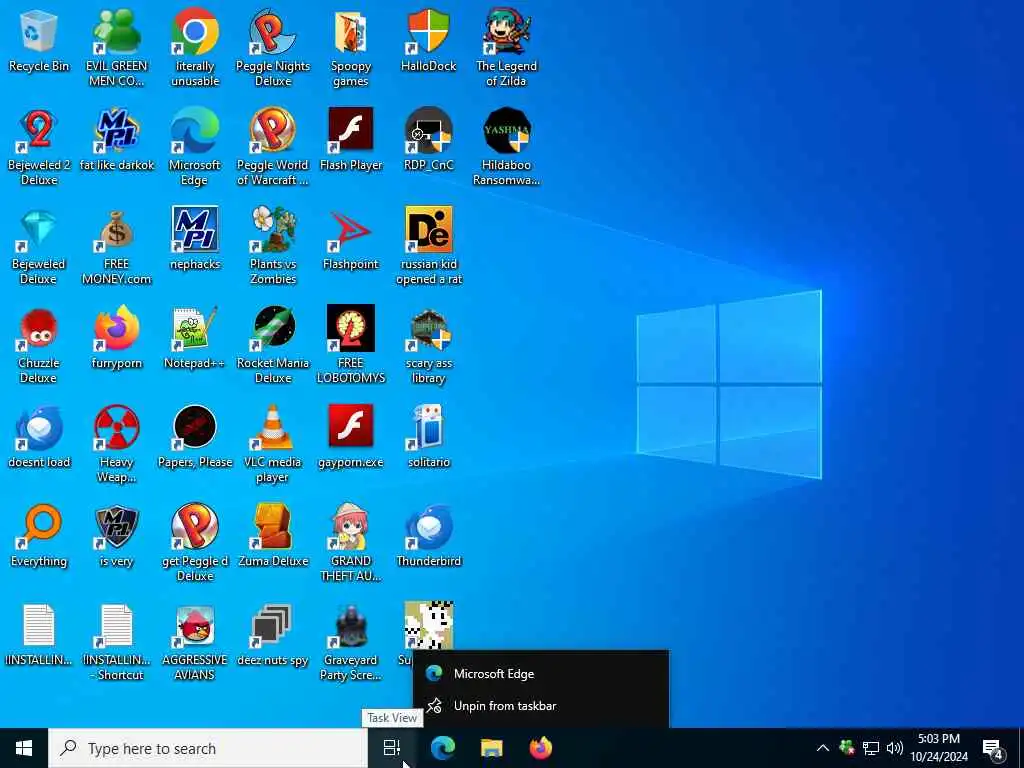The height and width of the screenshot is (768, 1024).
Task: Launch Microsoft Edge from the taskbar
Action: pos(442,748)
